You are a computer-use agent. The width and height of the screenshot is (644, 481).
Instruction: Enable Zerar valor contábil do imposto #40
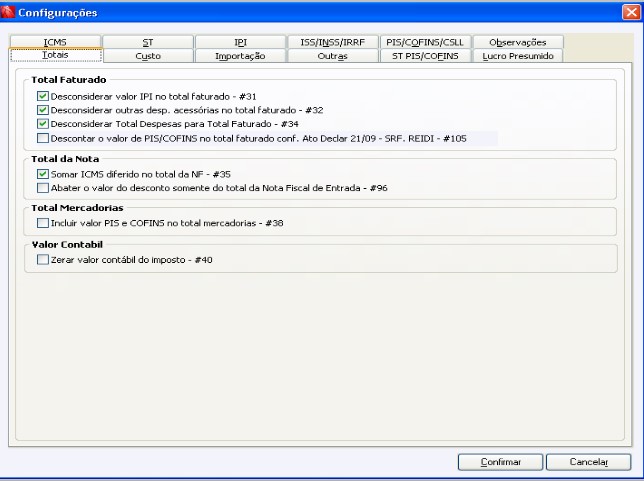pyautogui.click(x=43, y=260)
